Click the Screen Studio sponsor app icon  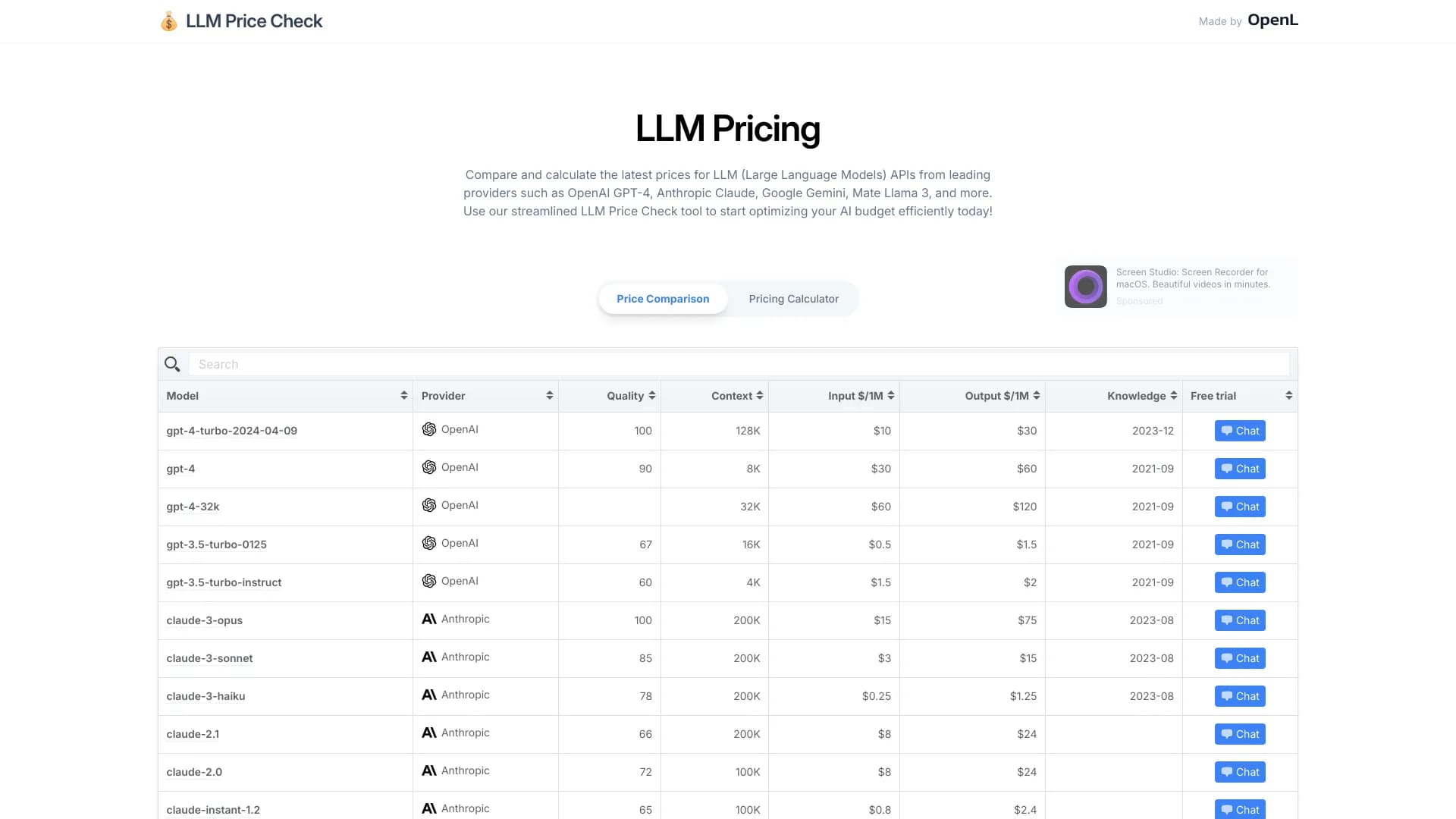click(1085, 286)
